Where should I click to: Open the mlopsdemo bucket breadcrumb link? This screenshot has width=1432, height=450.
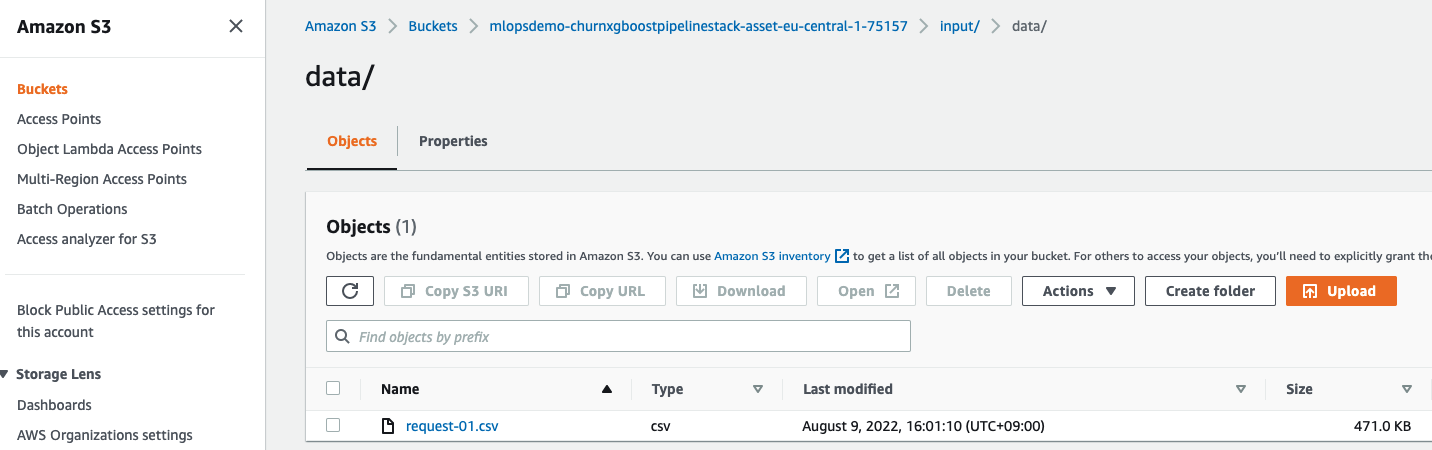[698, 26]
